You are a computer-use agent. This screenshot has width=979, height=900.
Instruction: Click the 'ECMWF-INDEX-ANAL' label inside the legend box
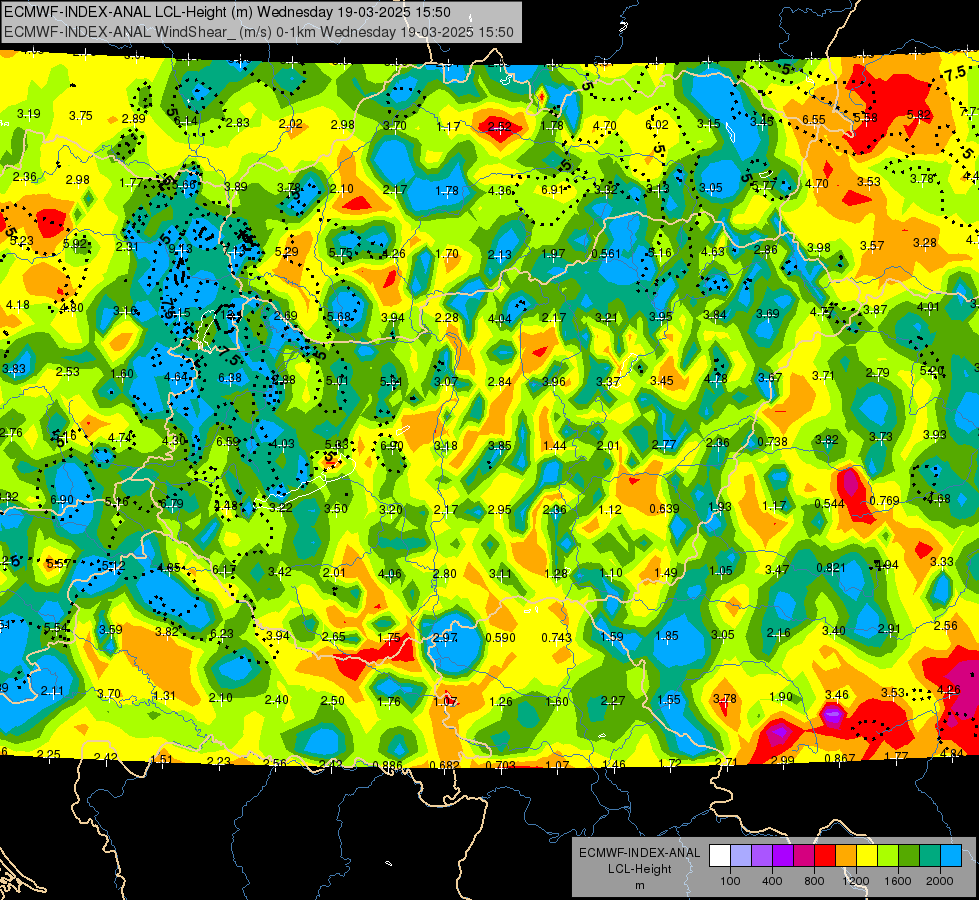click(x=639, y=853)
